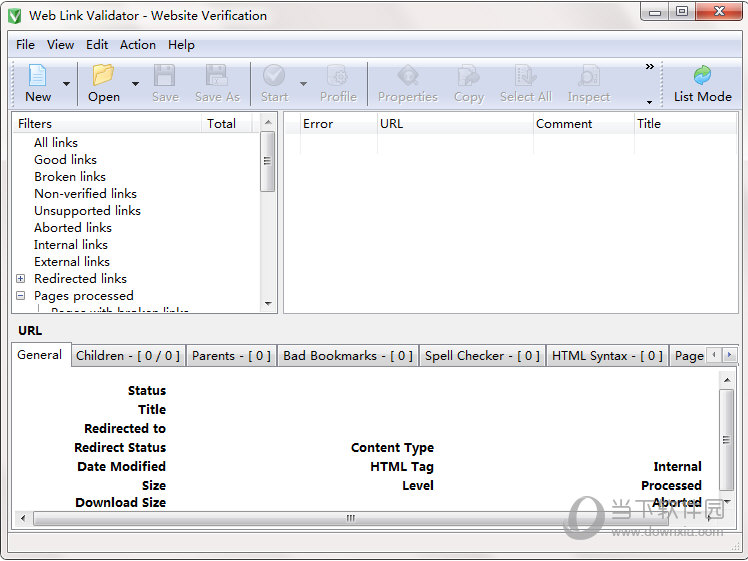
Task: Click the Inspect toolbar icon
Action: [589, 75]
